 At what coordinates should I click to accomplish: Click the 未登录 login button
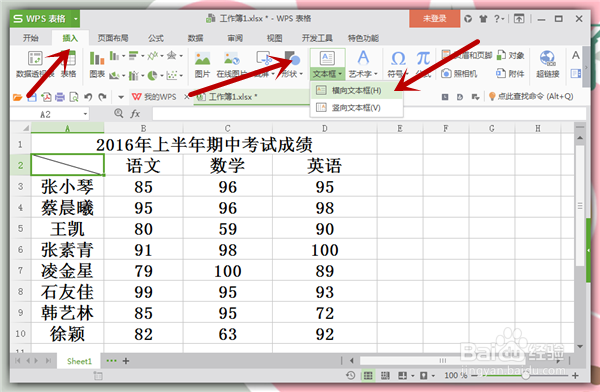click(x=434, y=18)
